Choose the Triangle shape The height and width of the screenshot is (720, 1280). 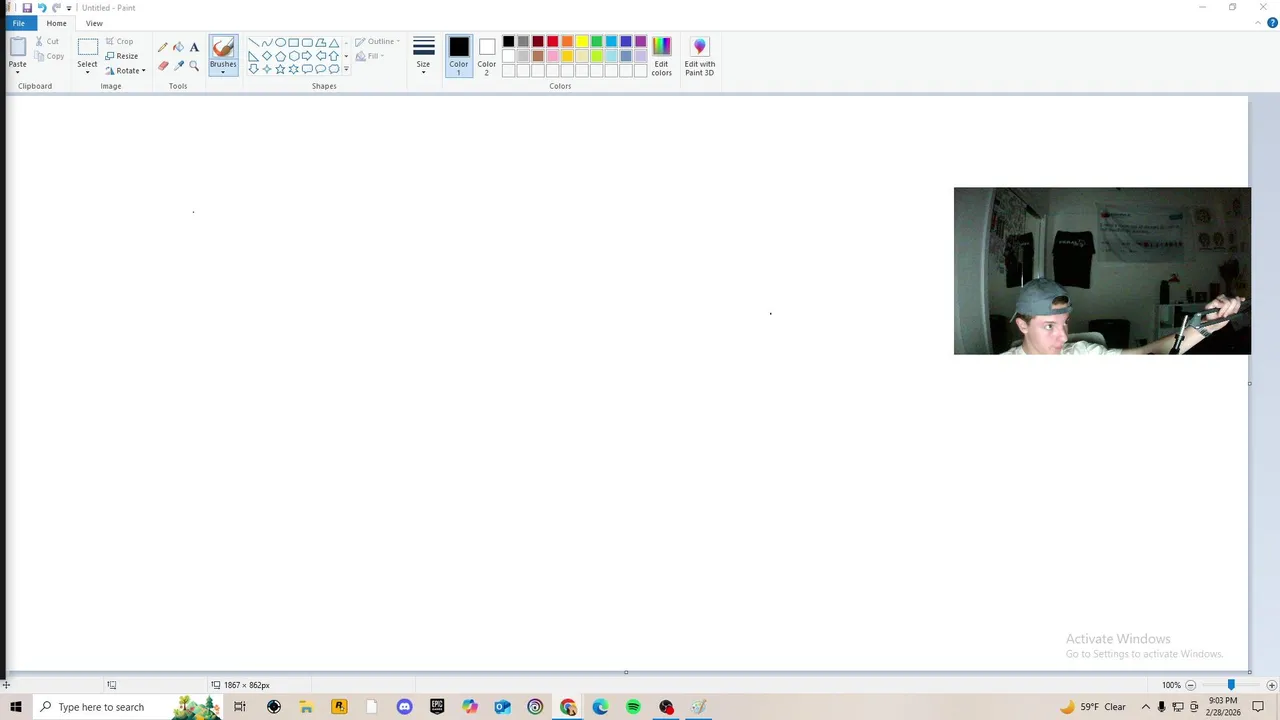(334, 43)
